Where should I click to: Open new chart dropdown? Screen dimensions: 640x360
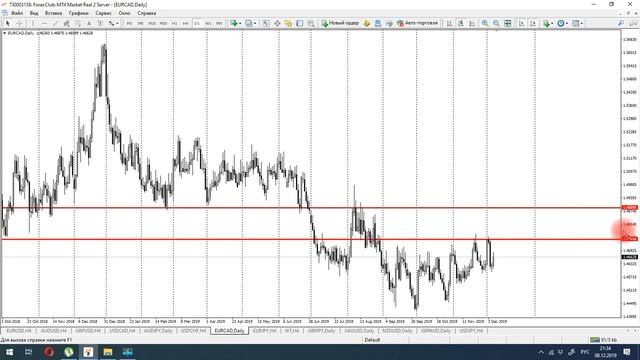point(236,23)
